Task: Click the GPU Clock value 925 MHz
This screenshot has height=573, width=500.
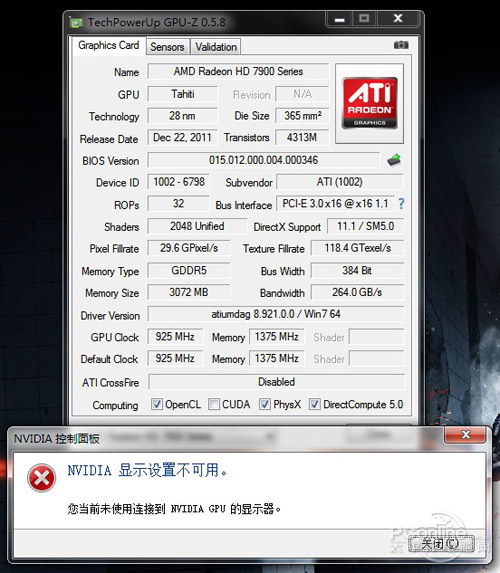Action: click(175, 336)
